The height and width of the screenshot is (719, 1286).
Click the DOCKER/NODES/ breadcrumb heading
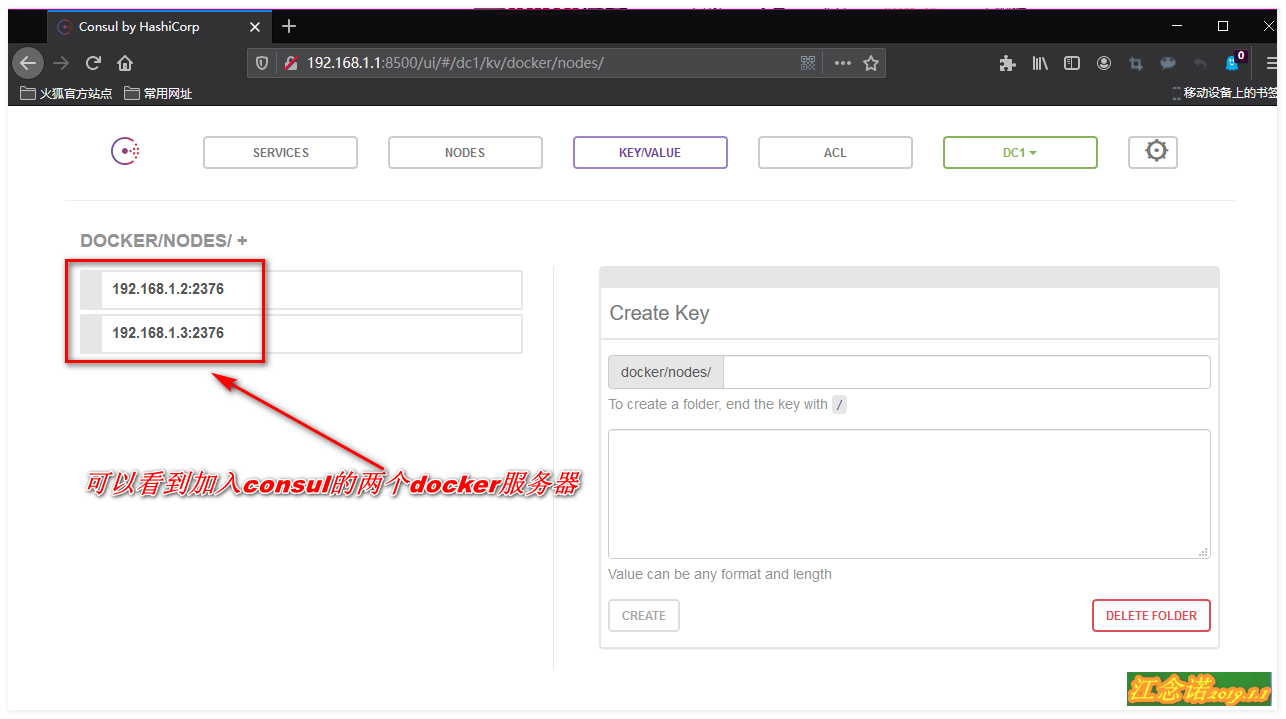156,241
